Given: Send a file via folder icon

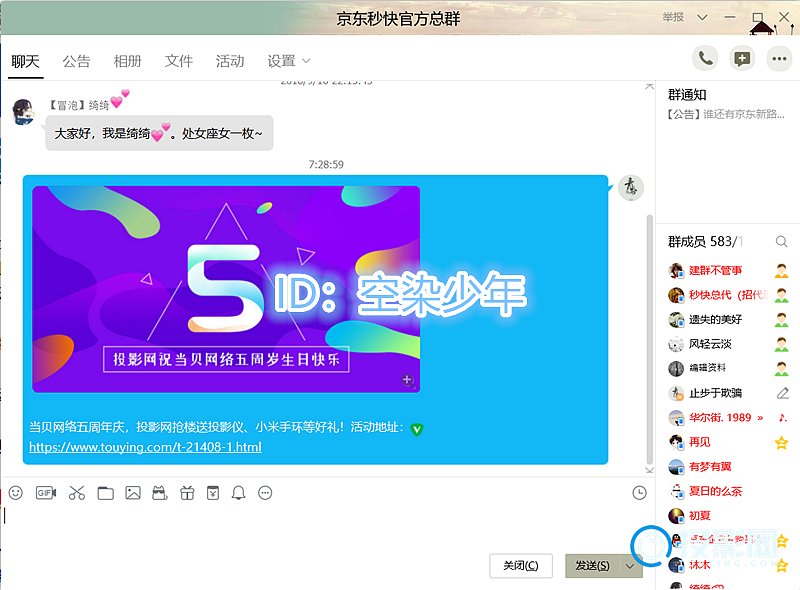Looking at the screenshot, I should pos(105,493).
